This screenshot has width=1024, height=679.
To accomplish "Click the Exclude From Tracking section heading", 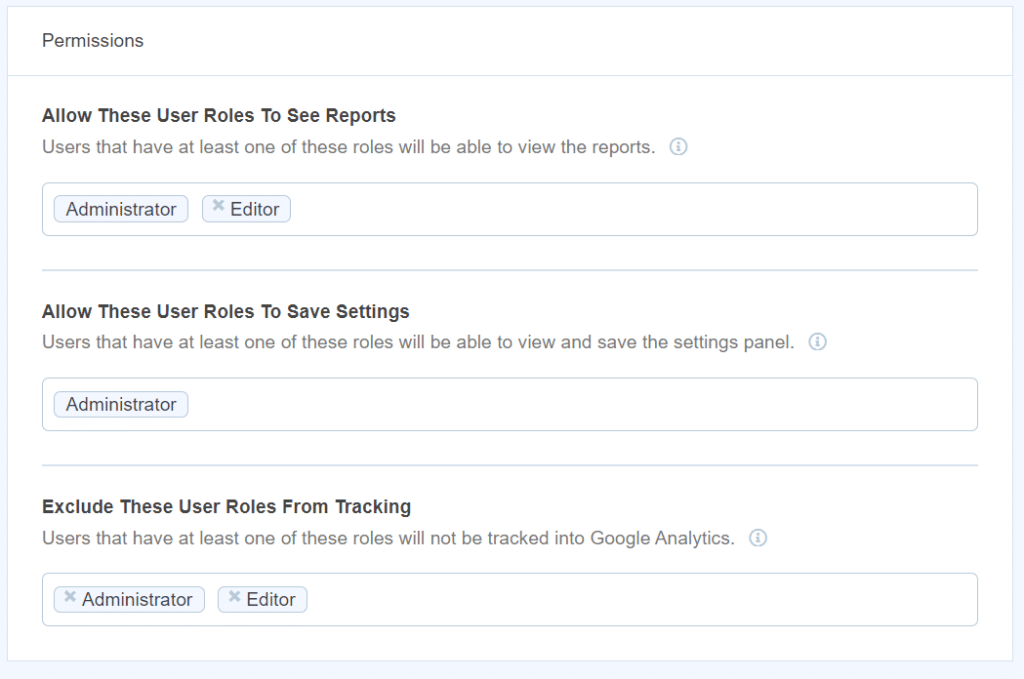I will click(x=225, y=506).
